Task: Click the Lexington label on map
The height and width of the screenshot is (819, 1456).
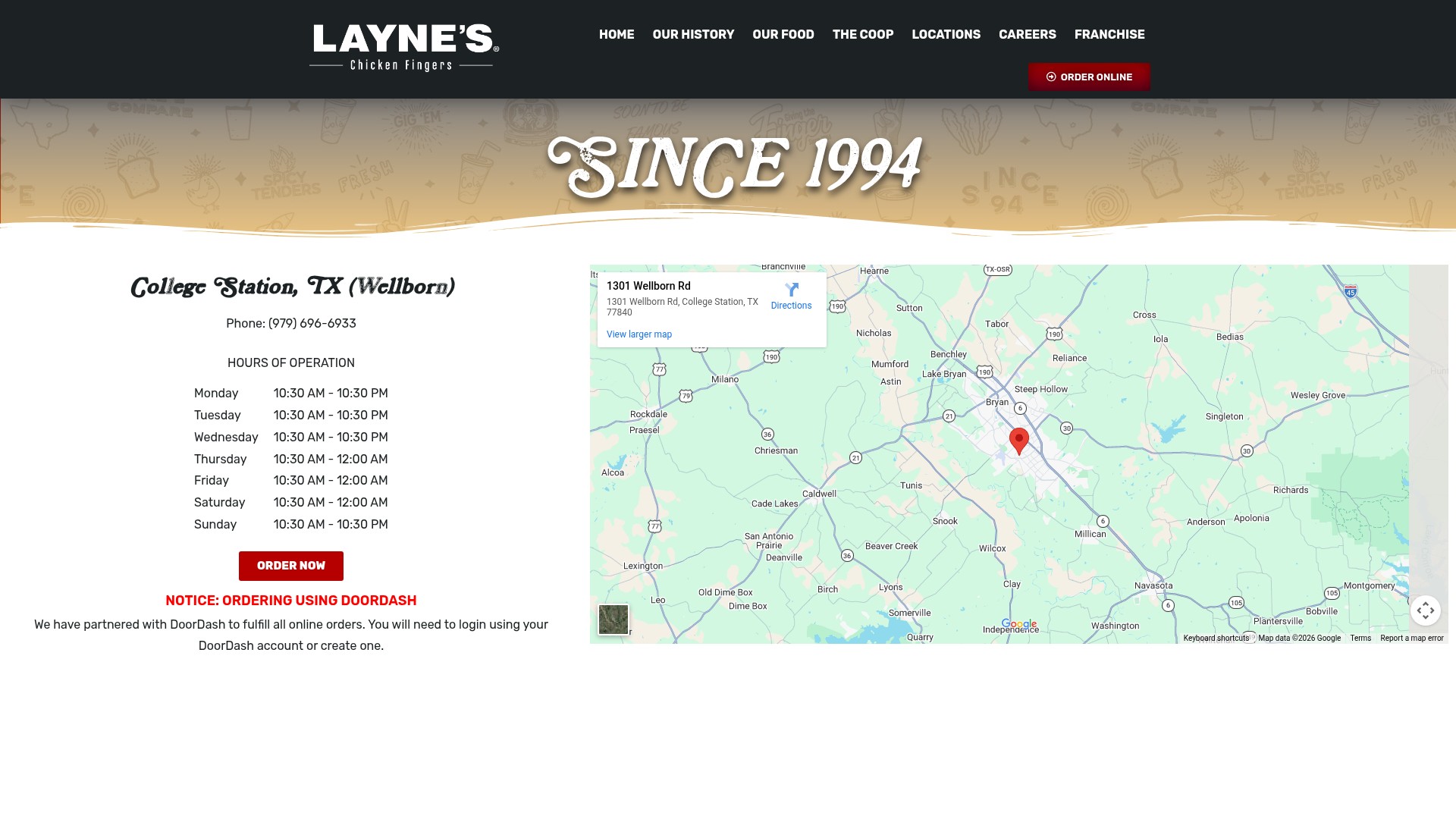Action: pos(643,566)
